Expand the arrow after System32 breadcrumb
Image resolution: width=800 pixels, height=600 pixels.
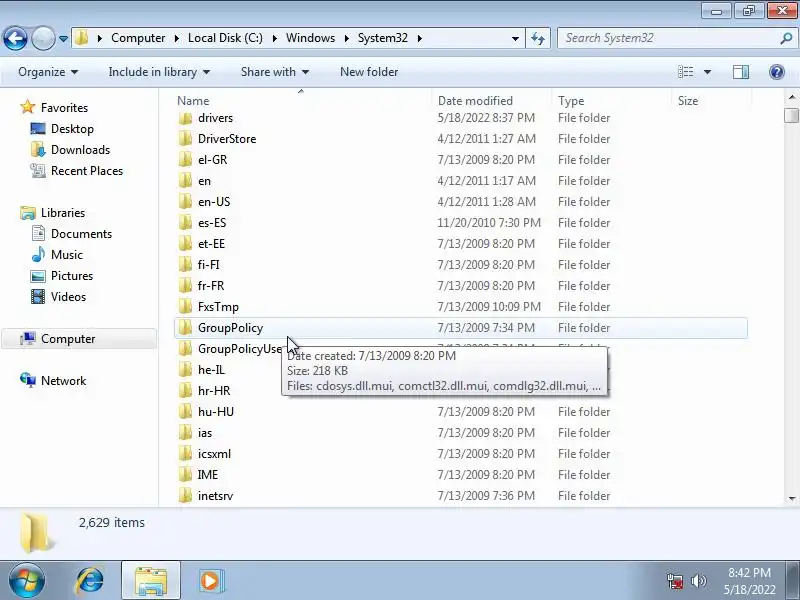(419, 38)
